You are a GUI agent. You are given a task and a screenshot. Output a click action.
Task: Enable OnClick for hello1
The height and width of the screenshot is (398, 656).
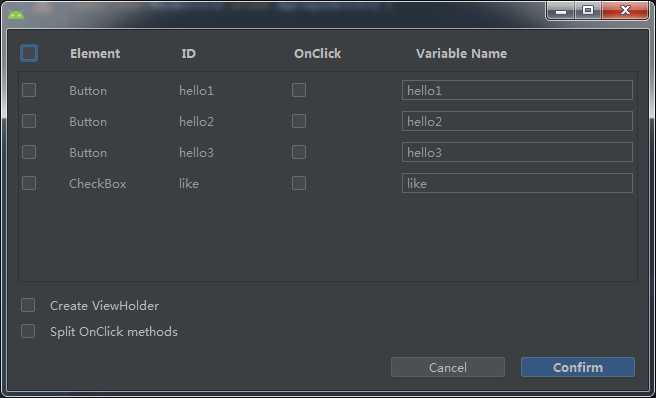click(299, 90)
